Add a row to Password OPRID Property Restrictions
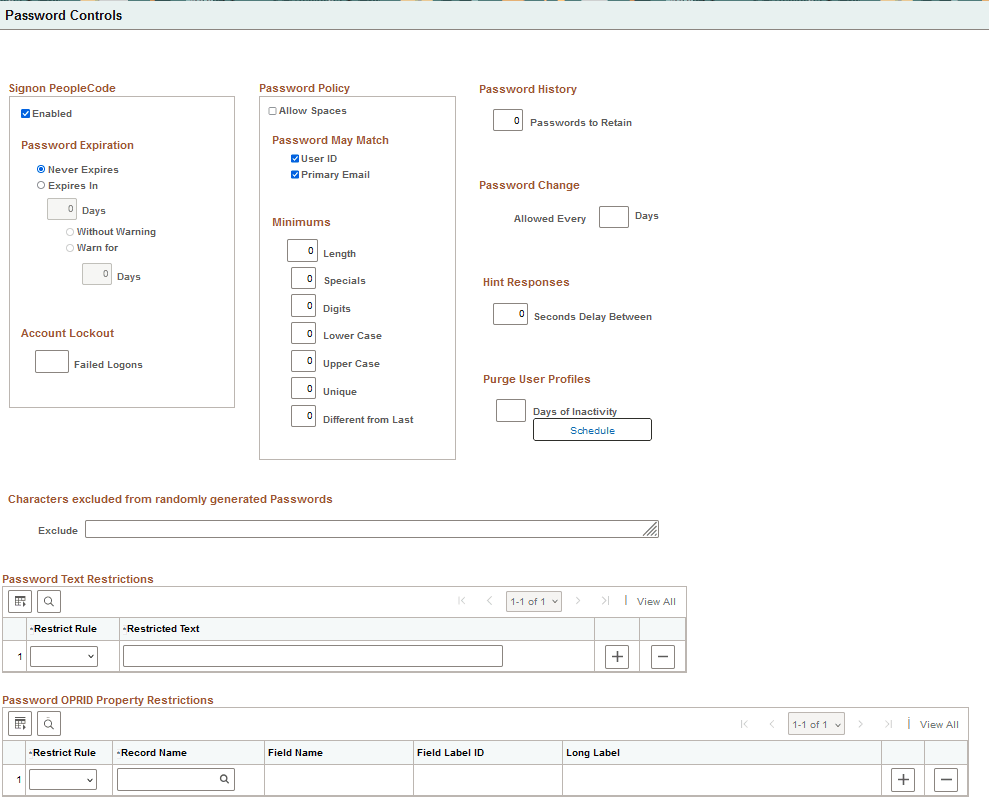Image resolution: width=989 pixels, height=804 pixels. (902, 779)
